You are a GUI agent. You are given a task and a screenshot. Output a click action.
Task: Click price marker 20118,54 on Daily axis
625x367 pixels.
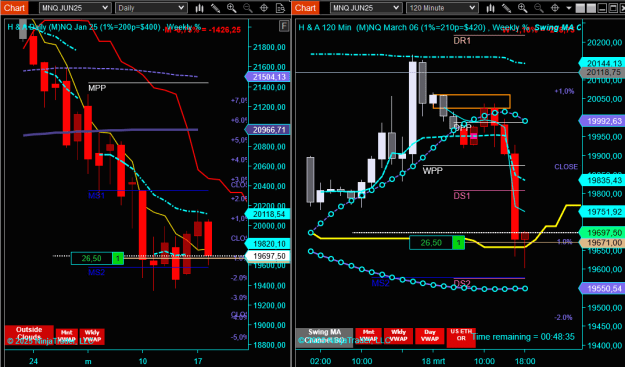coord(267,214)
